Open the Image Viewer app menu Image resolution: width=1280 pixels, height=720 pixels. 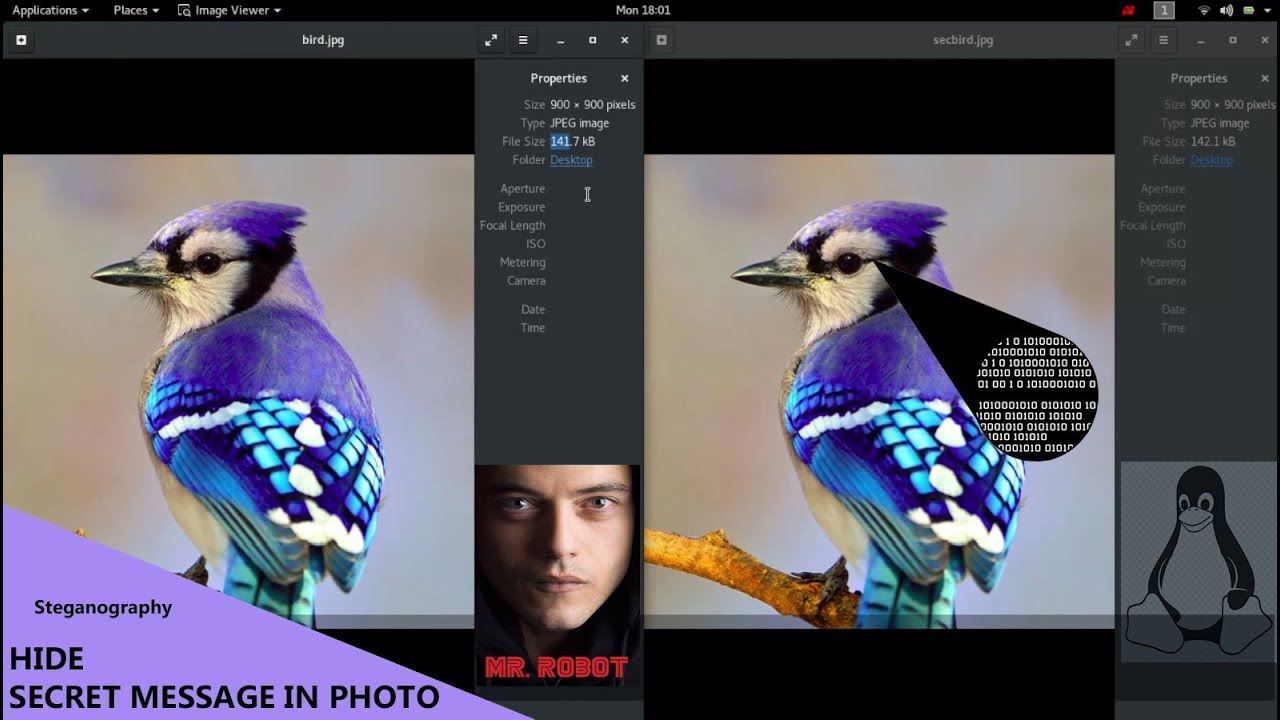[229, 10]
